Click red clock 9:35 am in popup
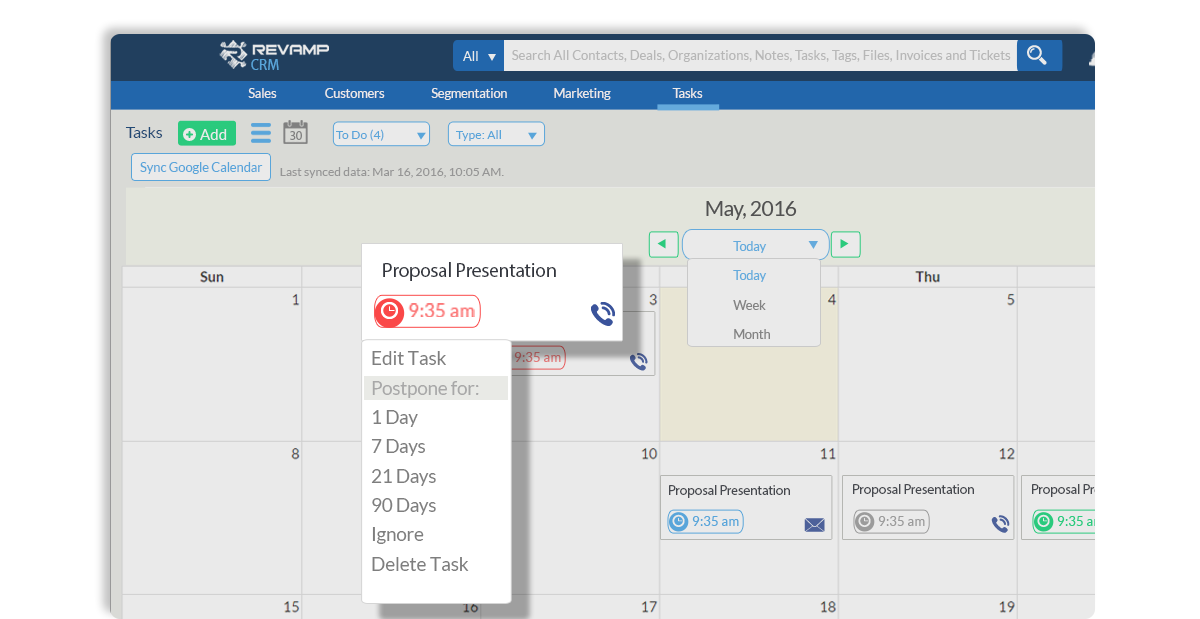The image size is (1200, 619). pos(428,311)
